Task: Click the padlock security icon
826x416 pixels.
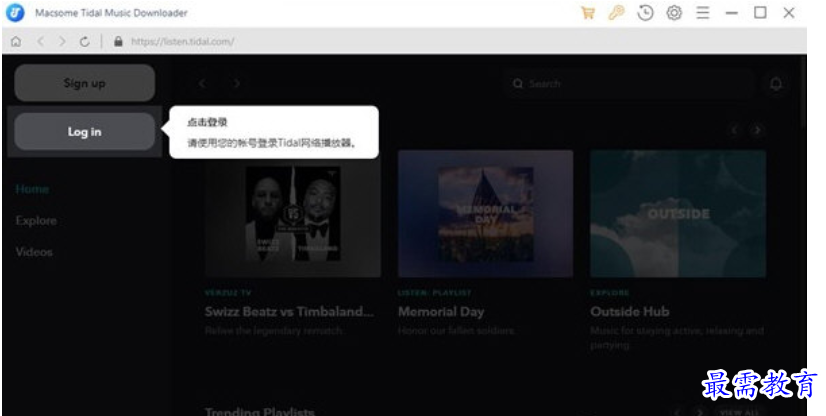Action: [118, 41]
